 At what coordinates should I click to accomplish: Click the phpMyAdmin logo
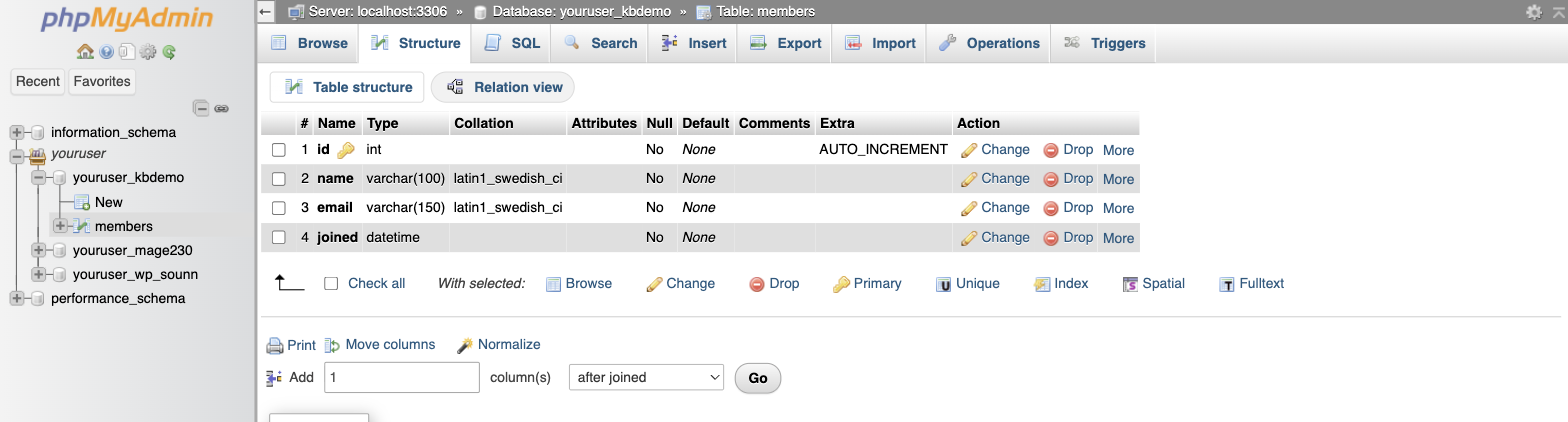(x=127, y=19)
